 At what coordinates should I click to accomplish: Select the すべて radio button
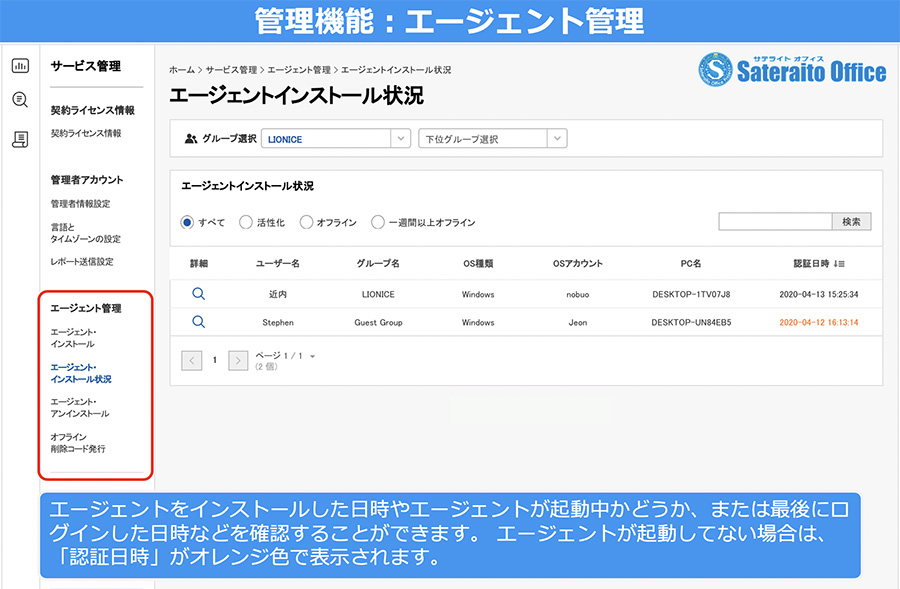[x=187, y=222]
